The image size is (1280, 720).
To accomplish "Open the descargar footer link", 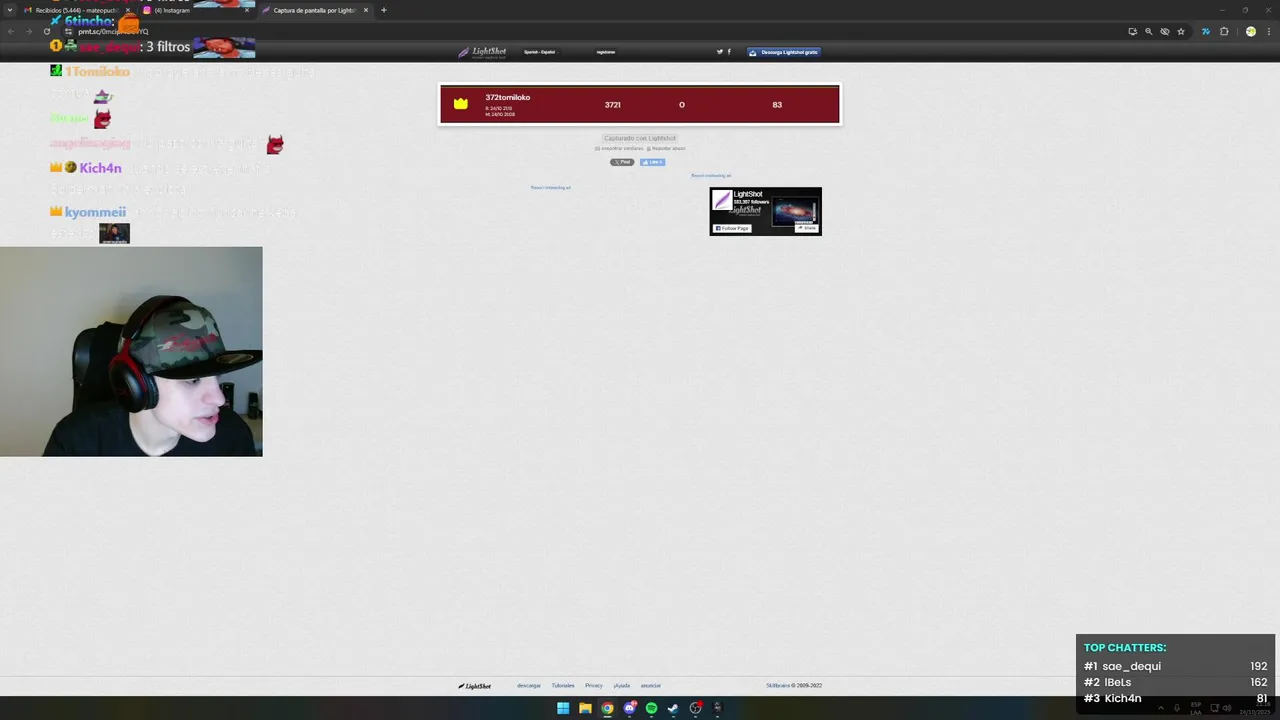I will (x=529, y=686).
